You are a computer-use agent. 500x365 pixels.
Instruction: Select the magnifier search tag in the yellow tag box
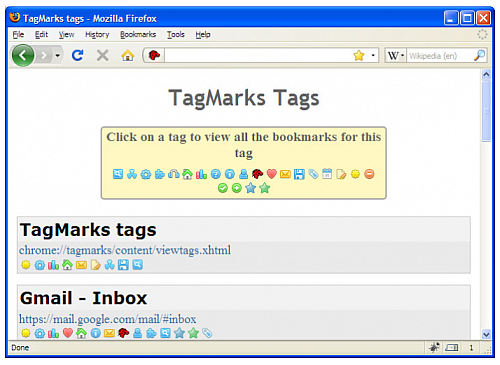pos(118,174)
